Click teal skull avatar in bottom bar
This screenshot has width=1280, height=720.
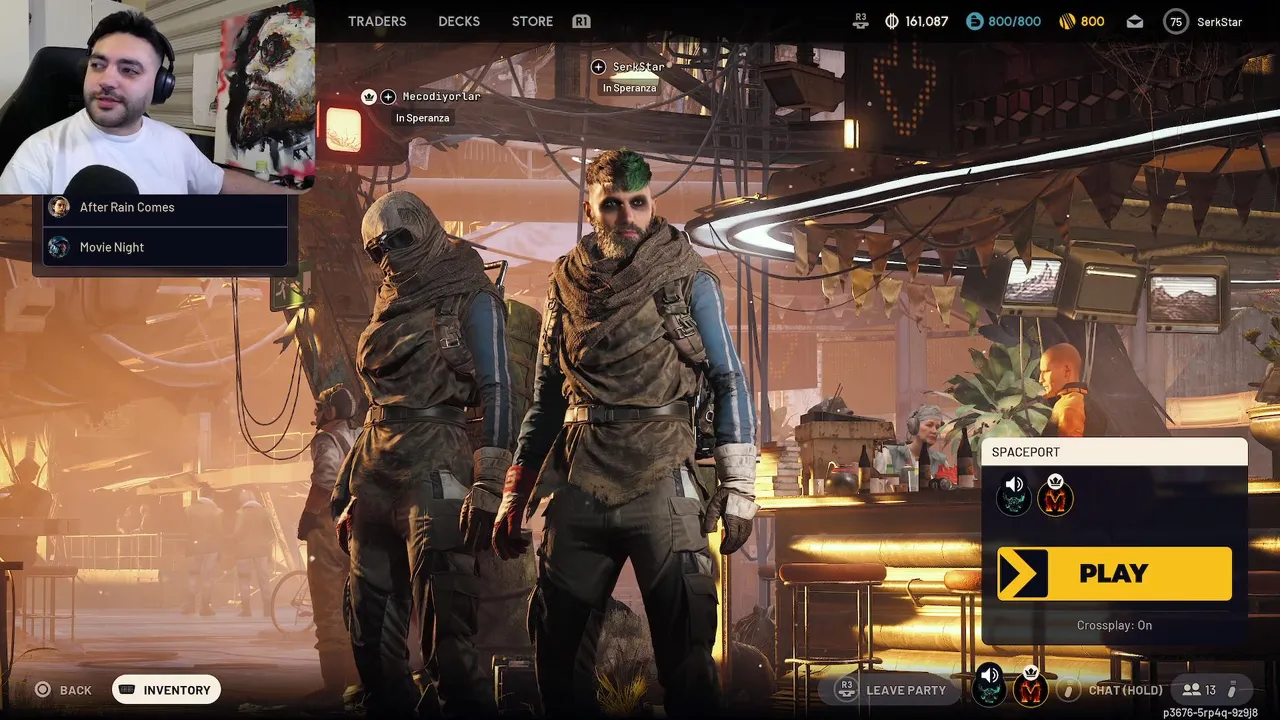989,688
